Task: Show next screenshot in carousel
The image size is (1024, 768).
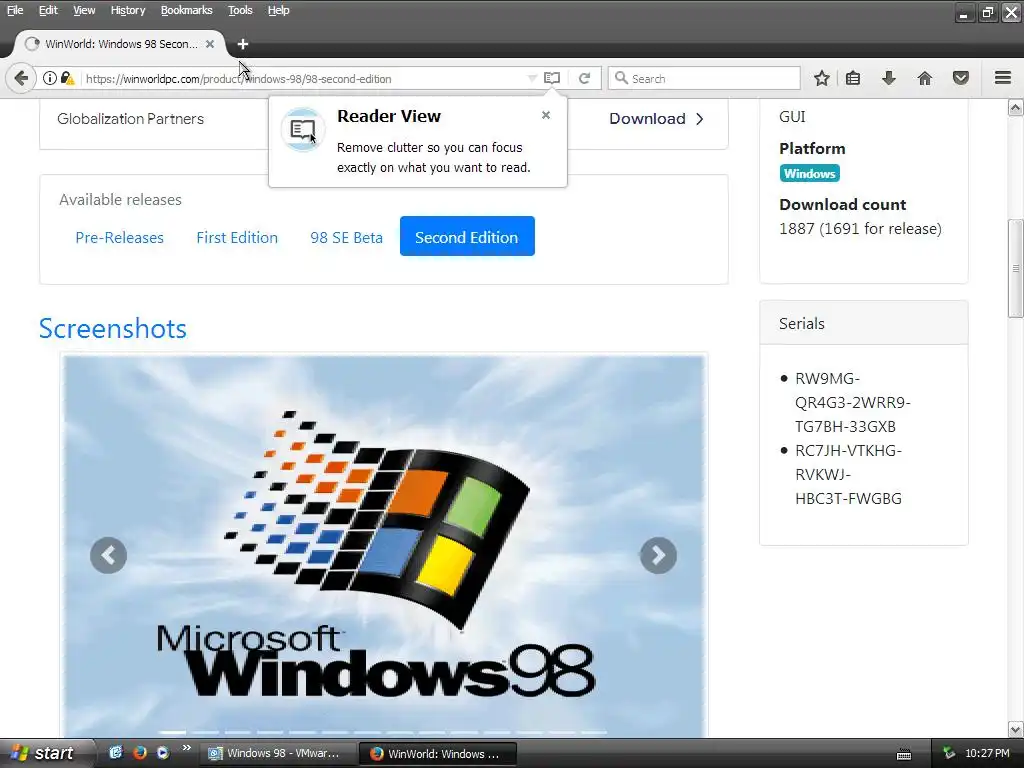Action: 658,555
